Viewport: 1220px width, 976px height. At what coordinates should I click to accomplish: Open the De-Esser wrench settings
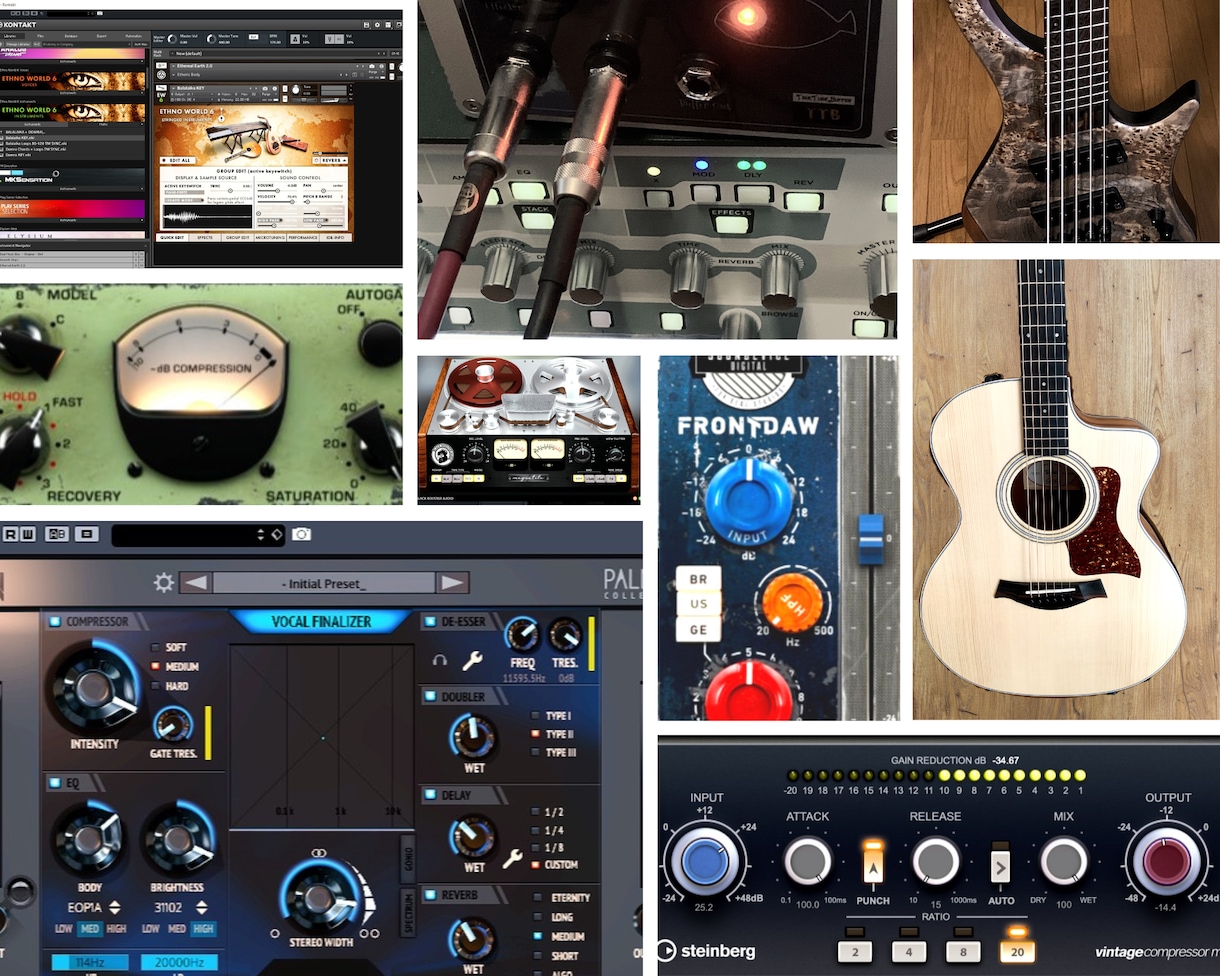(472, 660)
